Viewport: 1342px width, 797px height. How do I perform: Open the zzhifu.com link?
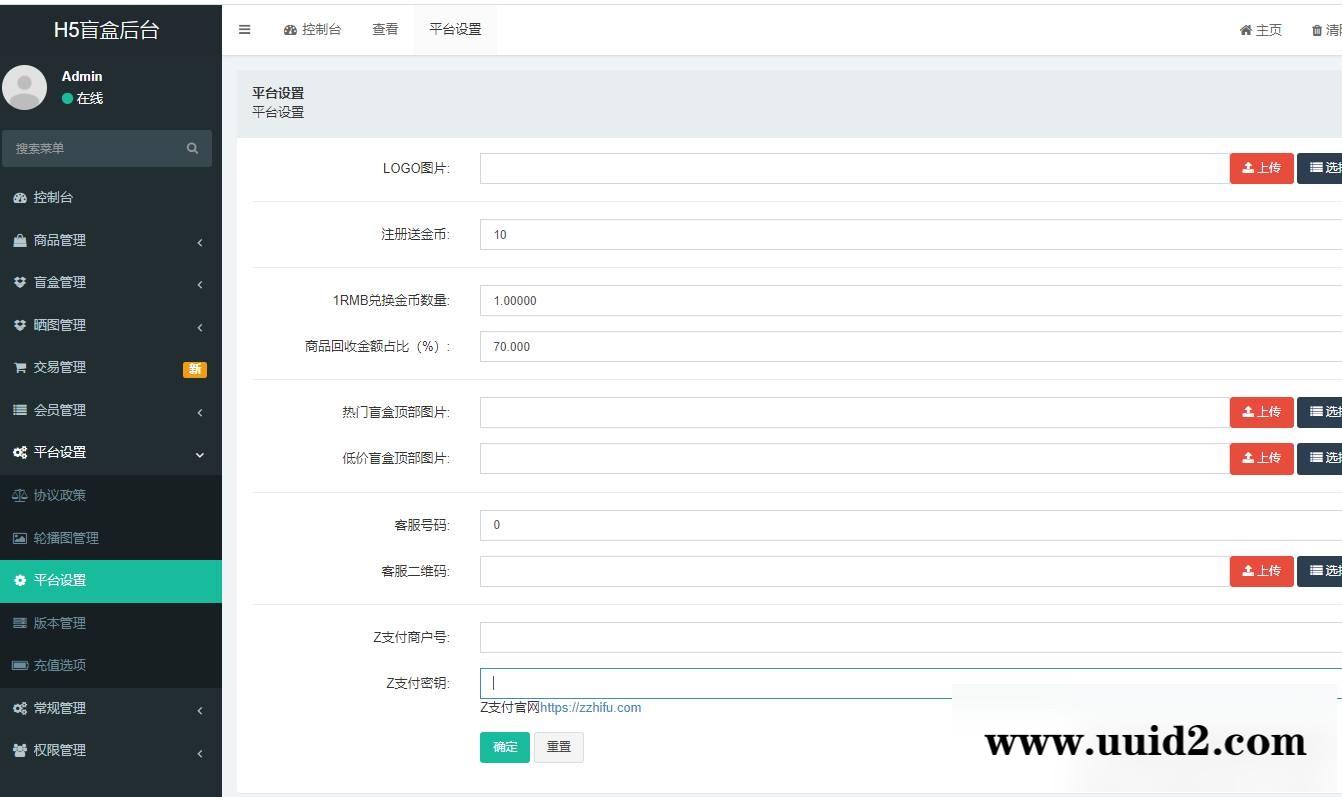coord(590,708)
